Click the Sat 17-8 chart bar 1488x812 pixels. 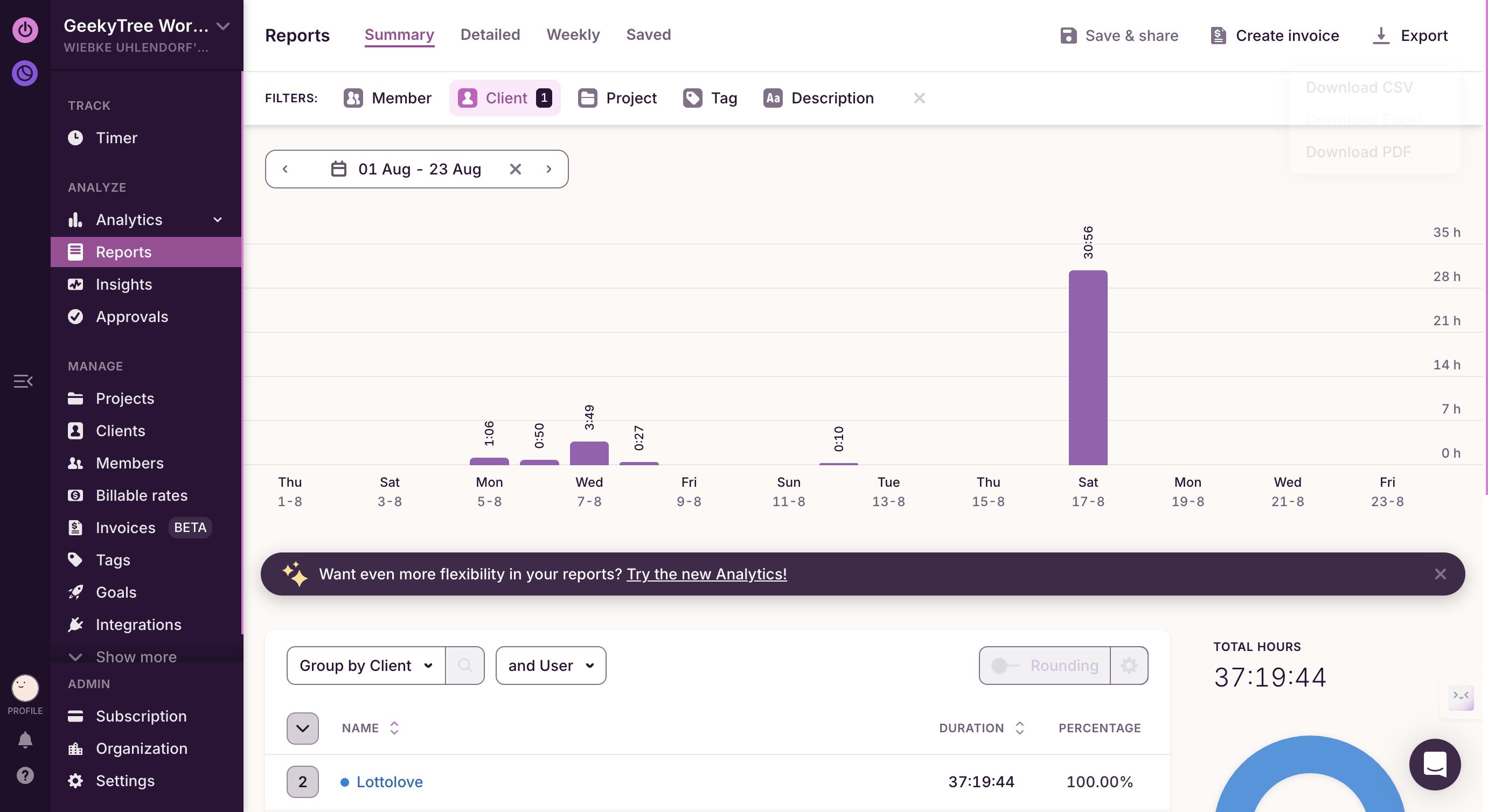[1088, 367]
